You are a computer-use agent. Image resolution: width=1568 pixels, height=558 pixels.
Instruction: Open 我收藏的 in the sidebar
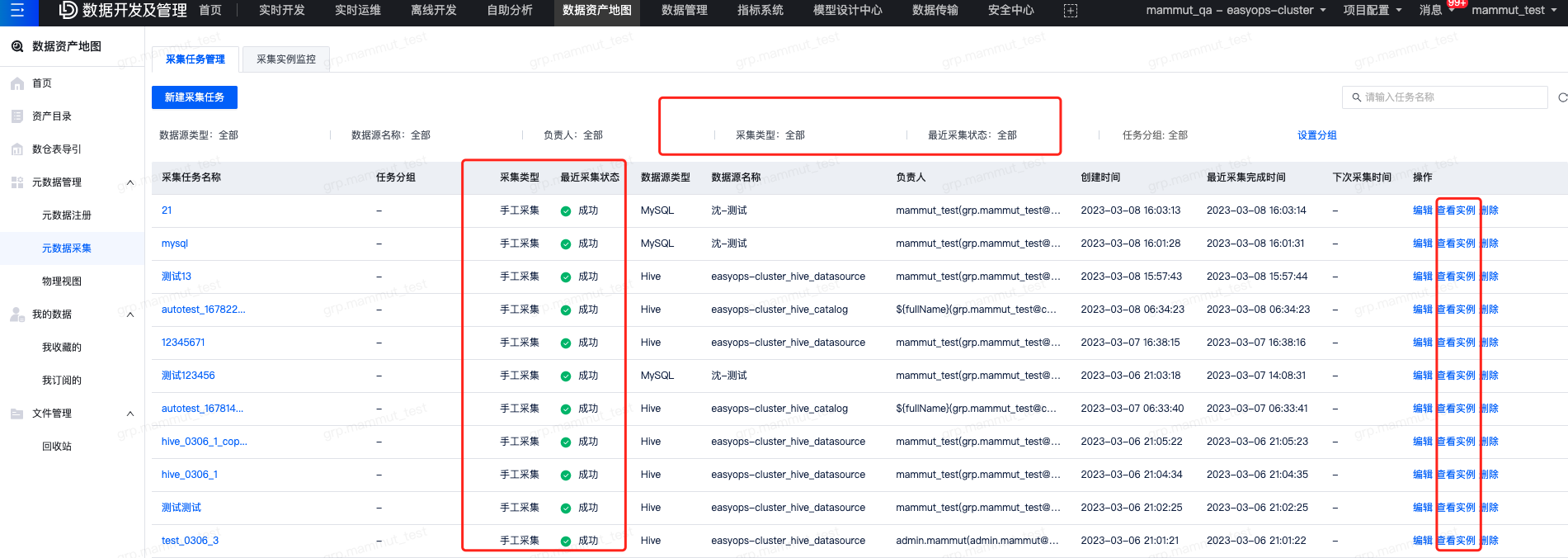62,348
